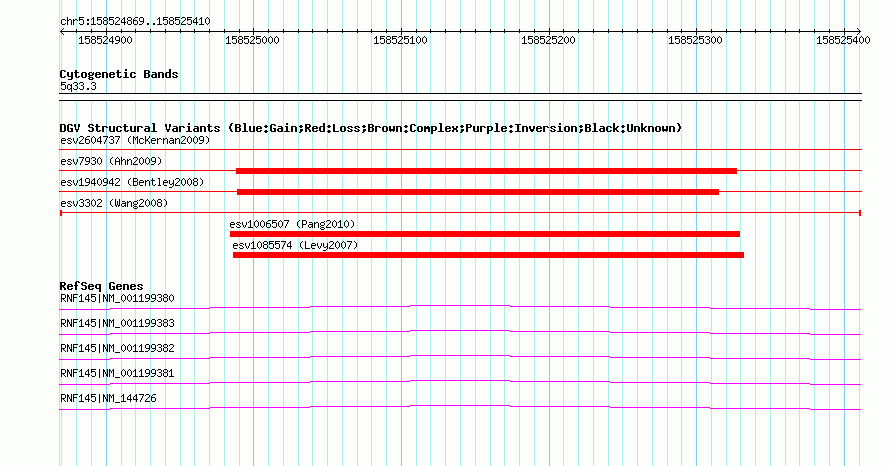Click the chr5:158524869..158525410 region label
This screenshot has height=466, width=890.
pos(135,22)
